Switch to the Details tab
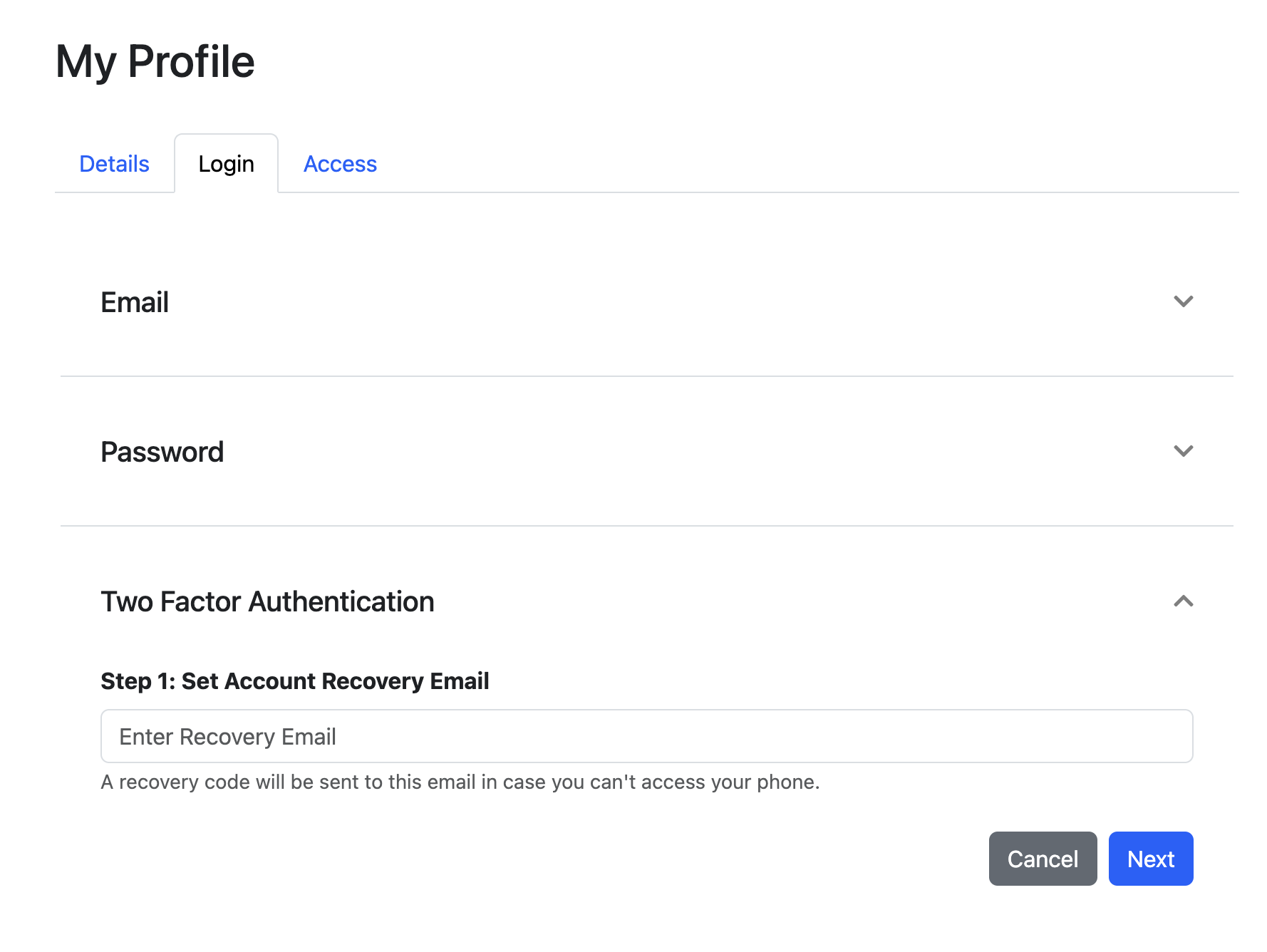This screenshot has height=952, width=1267. tap(114, 164)
